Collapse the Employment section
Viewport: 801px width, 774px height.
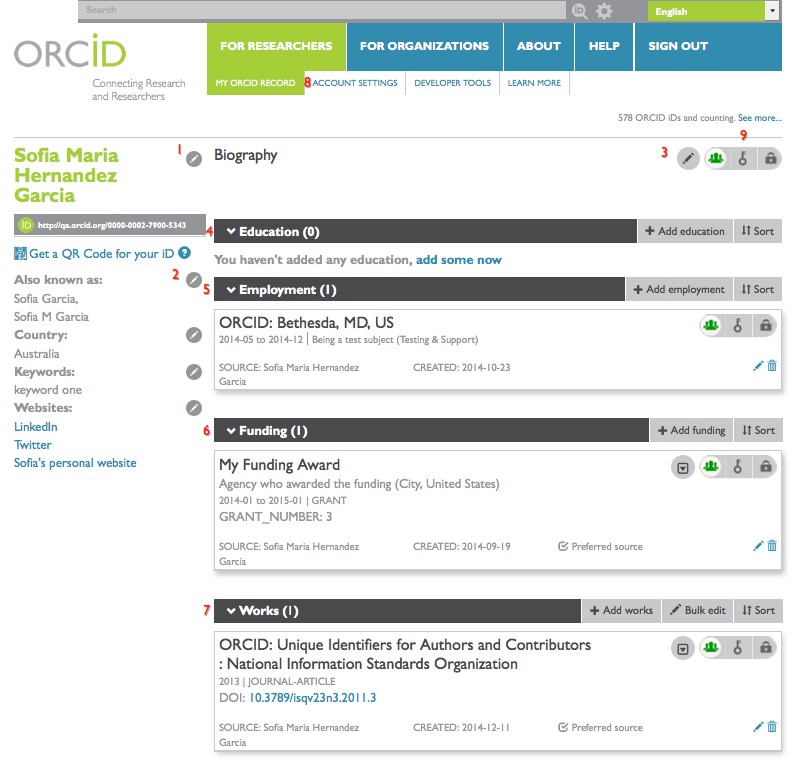click(x=231, y=290)
